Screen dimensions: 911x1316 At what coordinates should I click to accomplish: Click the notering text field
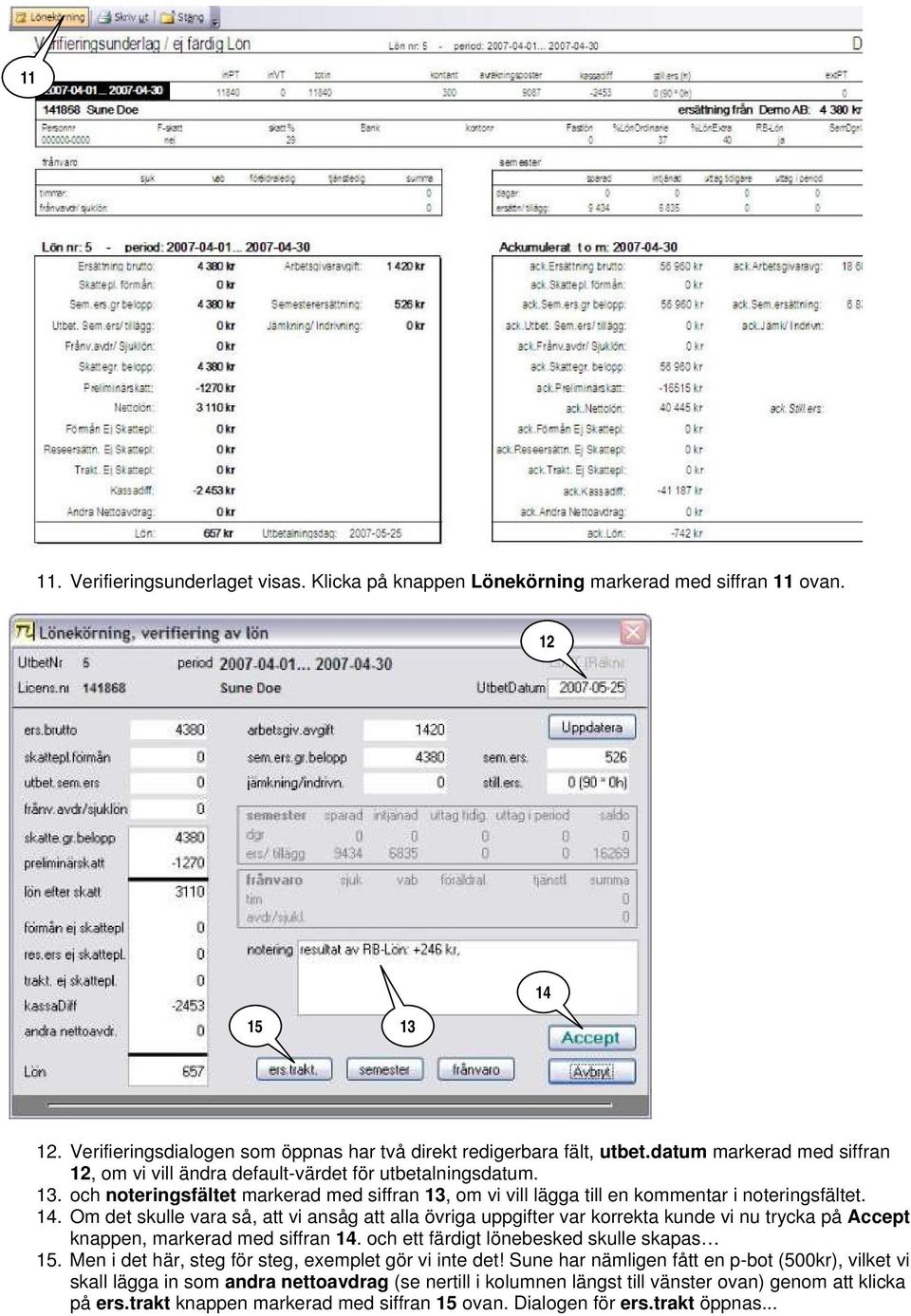(x=467, y=977)
